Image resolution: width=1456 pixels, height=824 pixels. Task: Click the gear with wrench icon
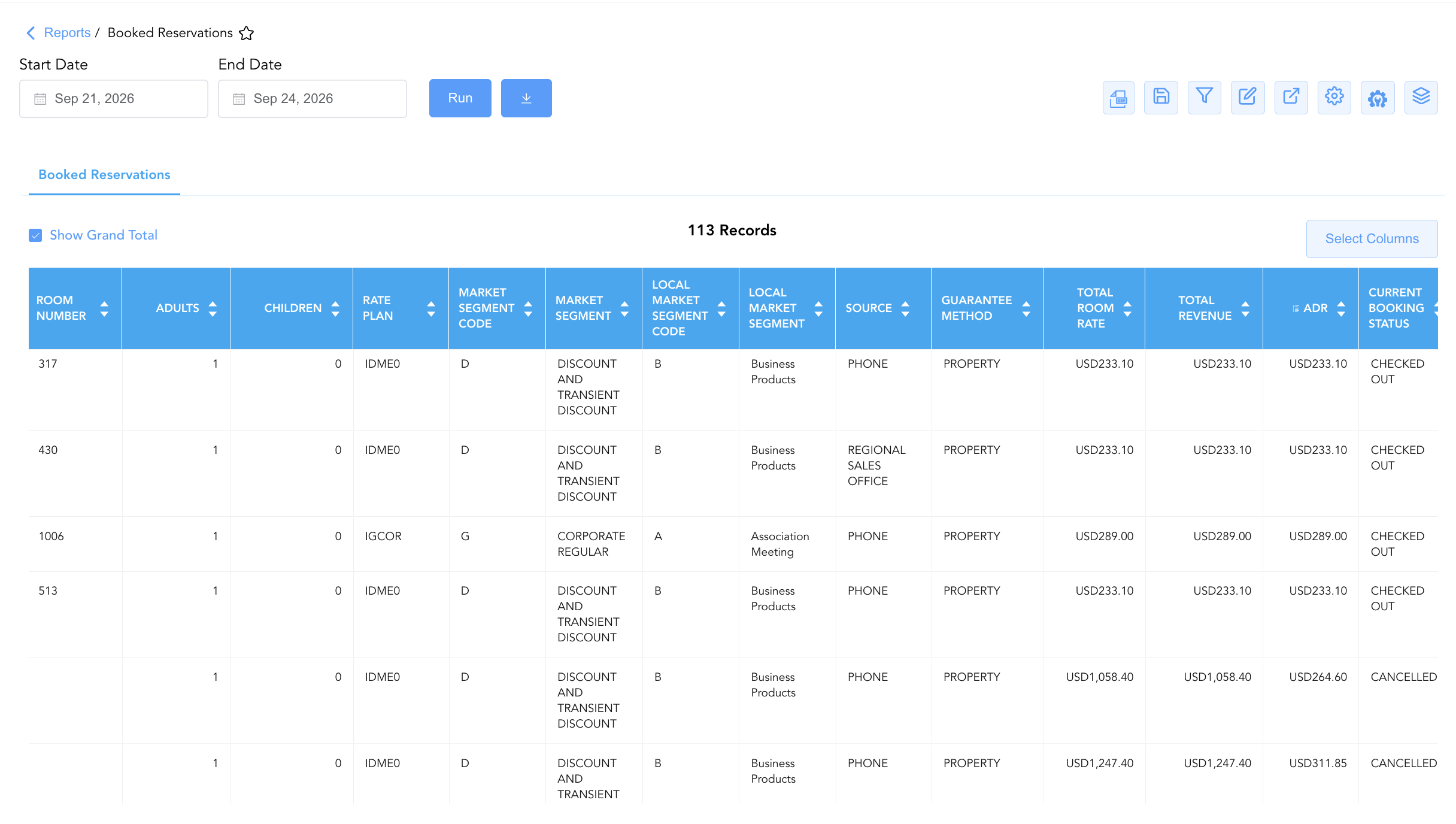1378,98
